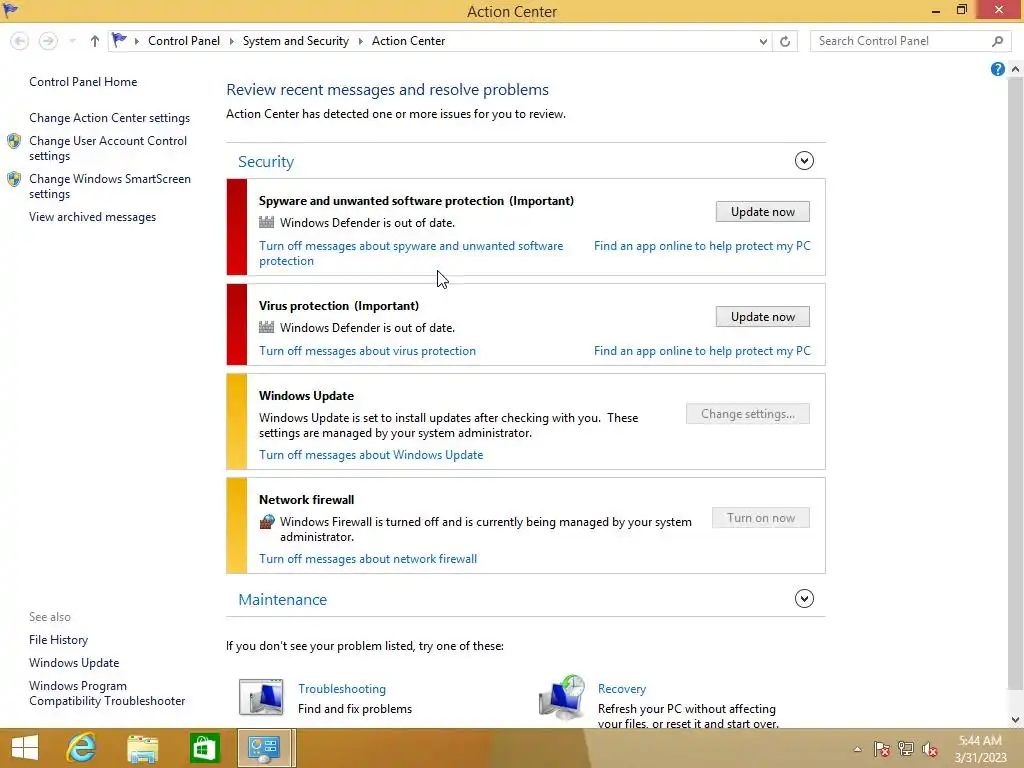This screenshot has height=768, width=1024.
Task: Update now for Virus protection
Action: 762,317
